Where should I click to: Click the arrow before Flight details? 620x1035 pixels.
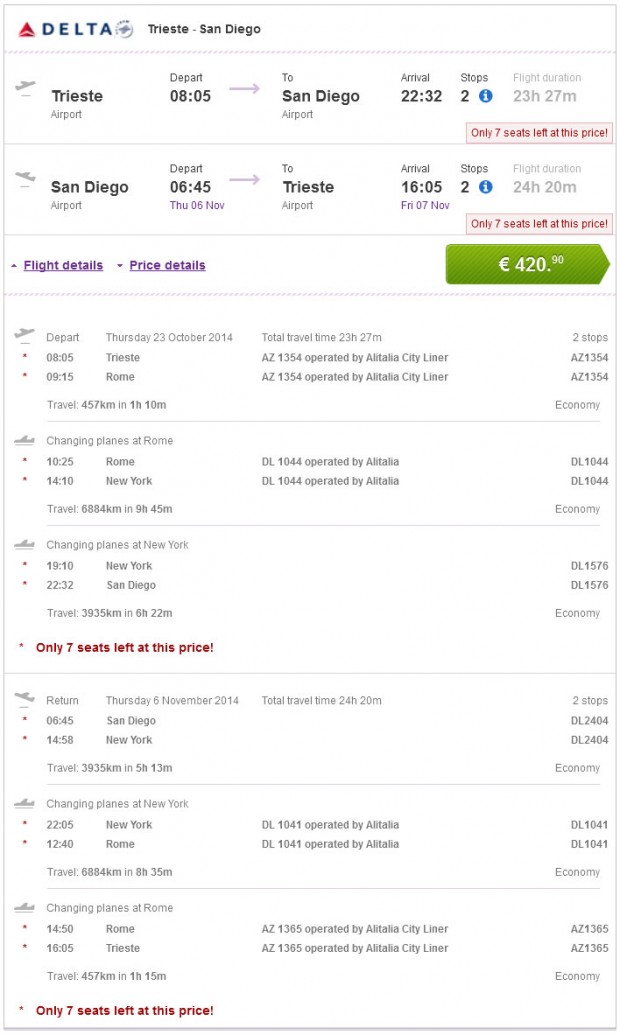pyautogui.click(x=14, y=266)
